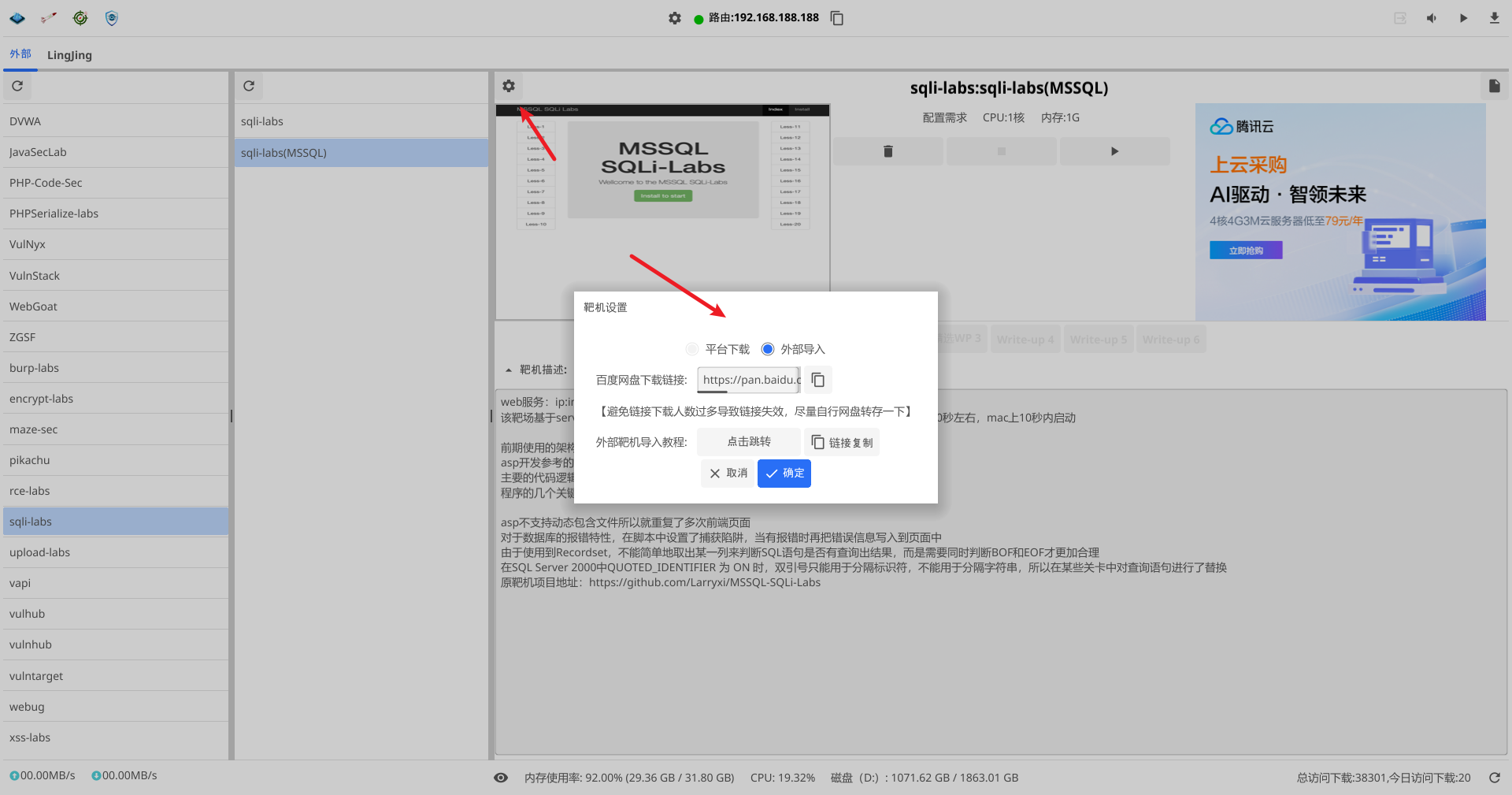Open the target settings gear icon
The width and height of the screenshot is (1512, 795).
click(x=509, y=86)
